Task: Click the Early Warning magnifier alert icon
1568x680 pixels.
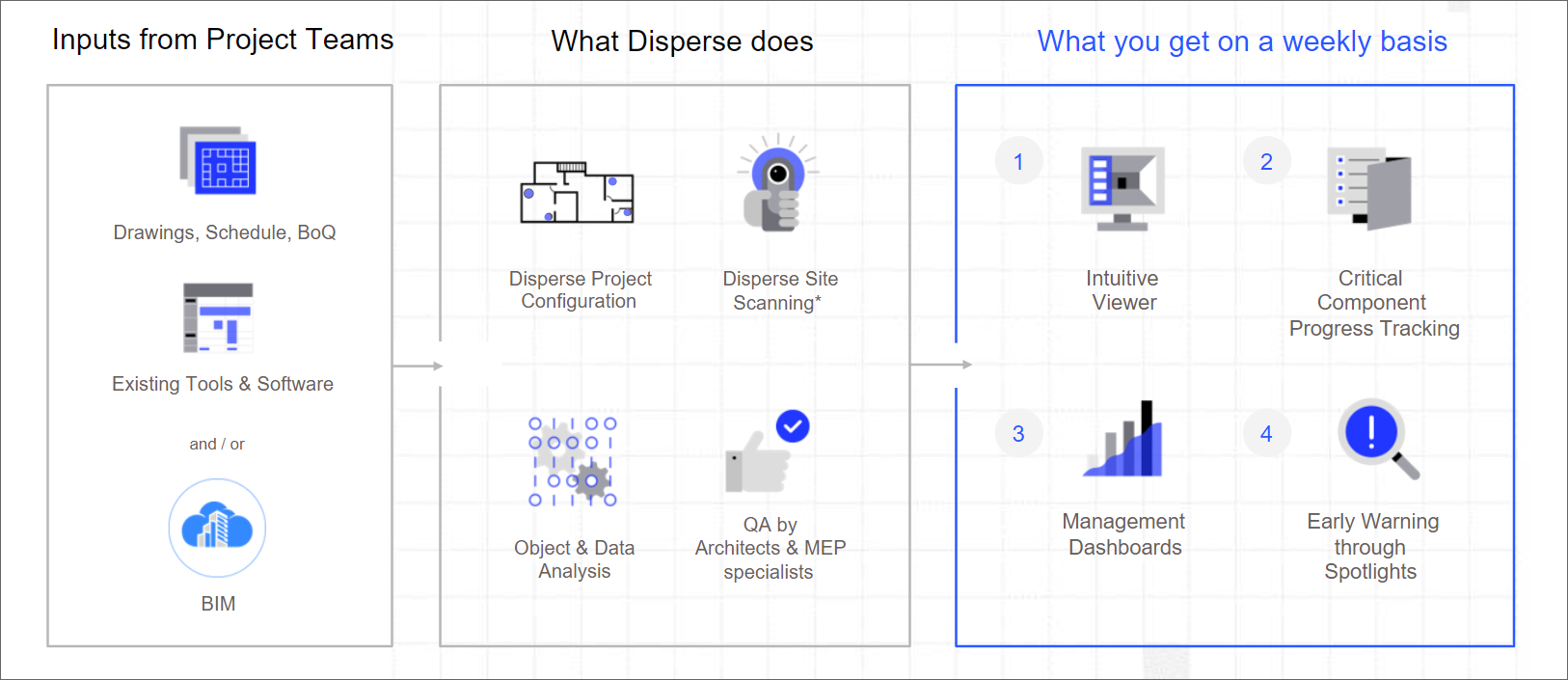Action: (x=1378, y=439)
